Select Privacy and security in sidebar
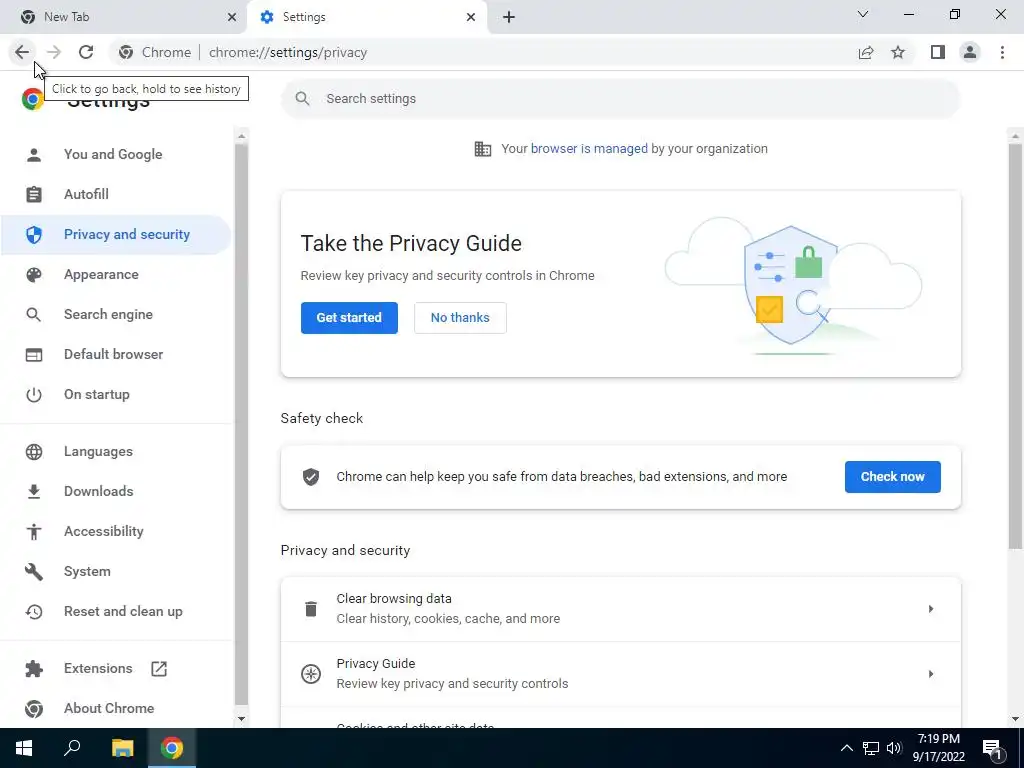This screenshot has width=1024, height=768. 115,234
